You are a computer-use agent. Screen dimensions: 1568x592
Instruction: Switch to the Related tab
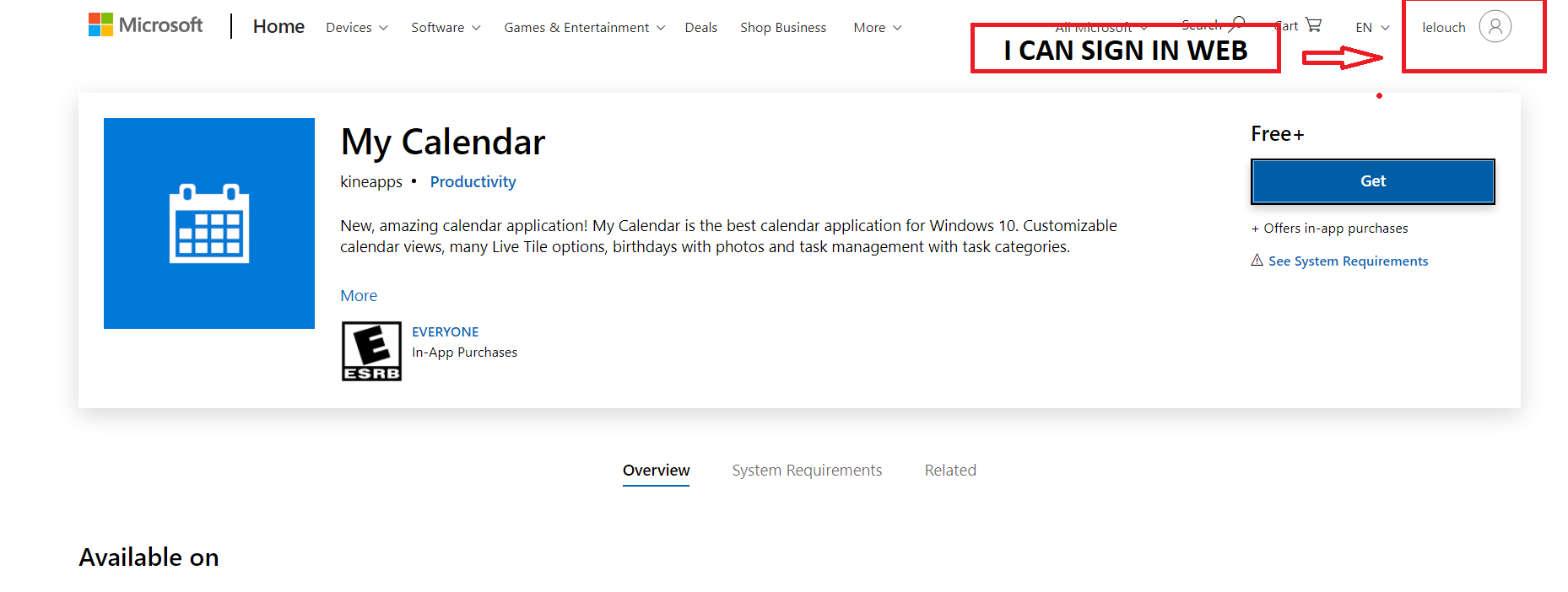(950, 471)
